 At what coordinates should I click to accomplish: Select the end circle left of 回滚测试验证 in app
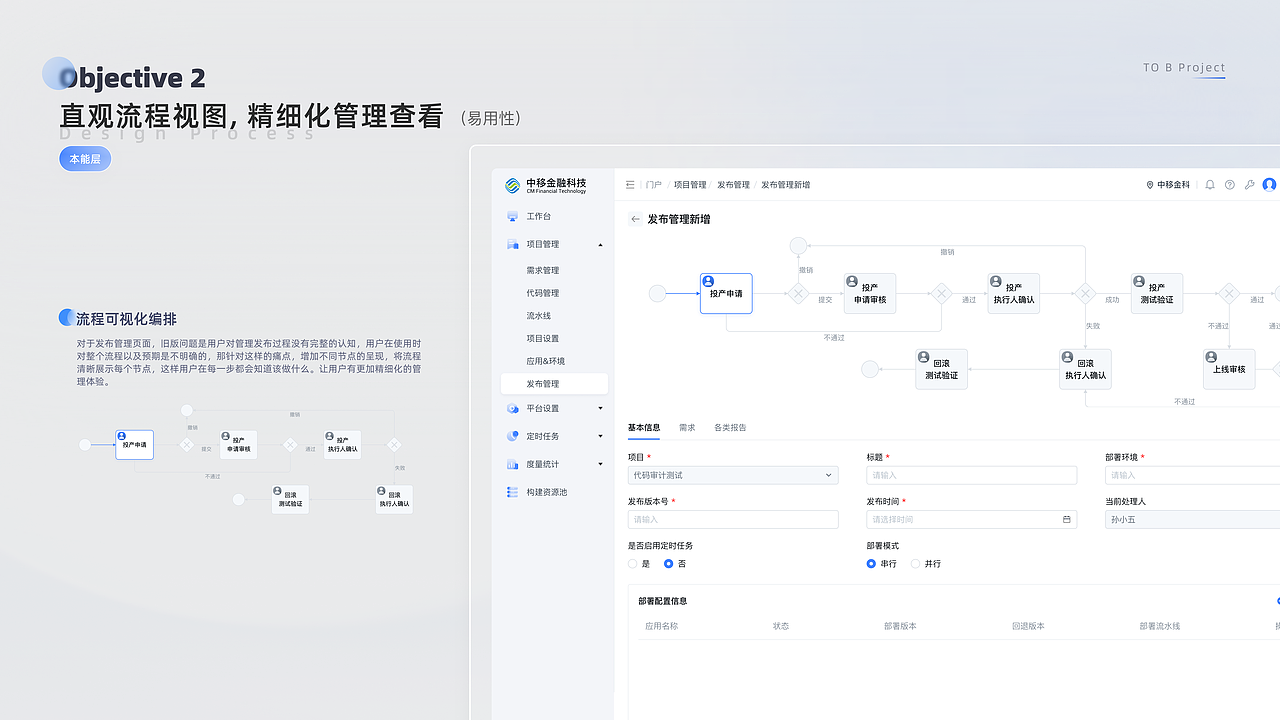870,369
